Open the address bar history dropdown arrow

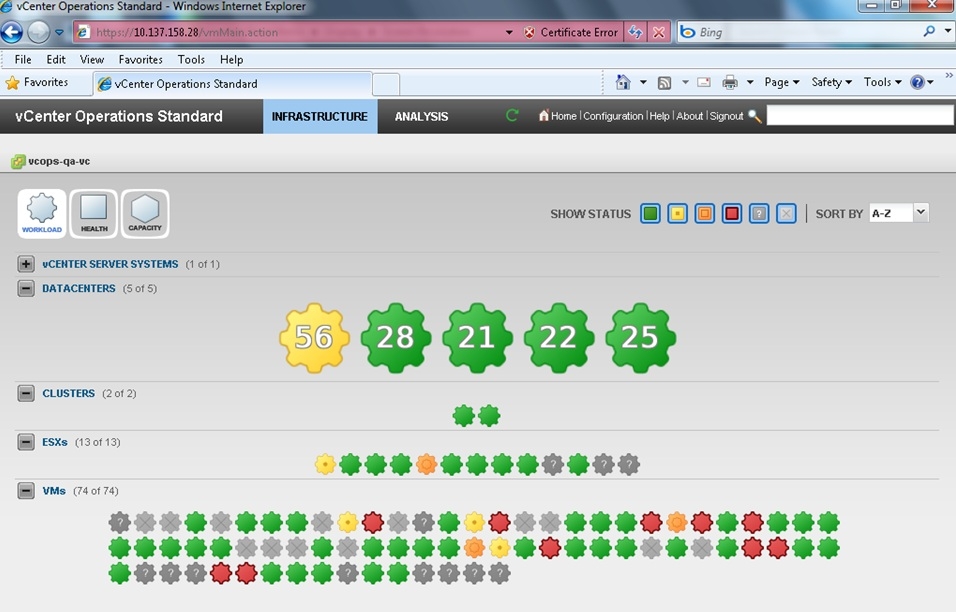(509, 32)
